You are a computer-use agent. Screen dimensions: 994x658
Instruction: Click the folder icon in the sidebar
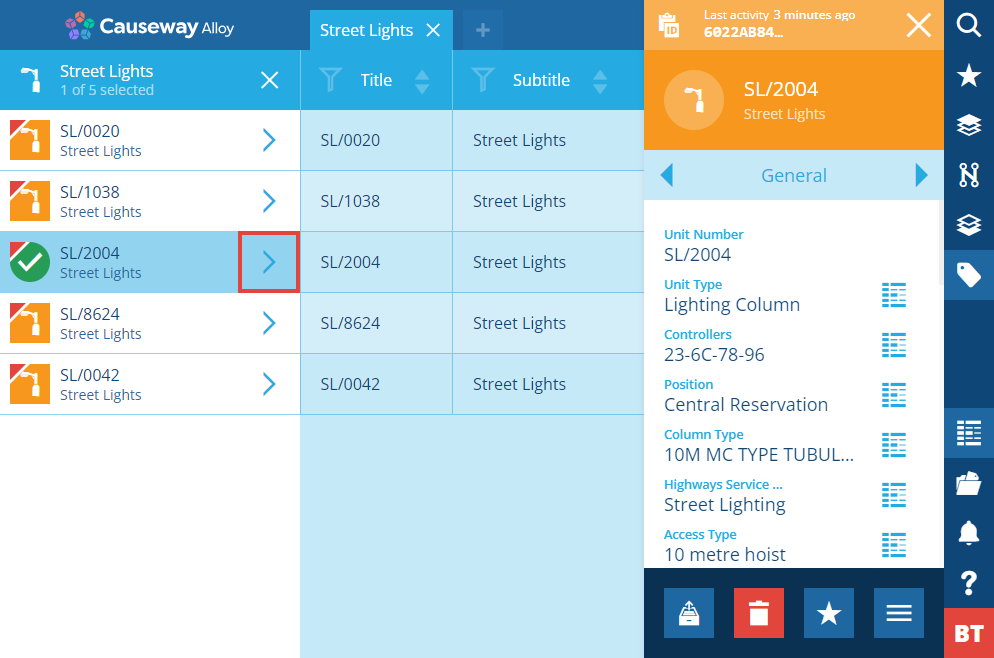(969, 484)
